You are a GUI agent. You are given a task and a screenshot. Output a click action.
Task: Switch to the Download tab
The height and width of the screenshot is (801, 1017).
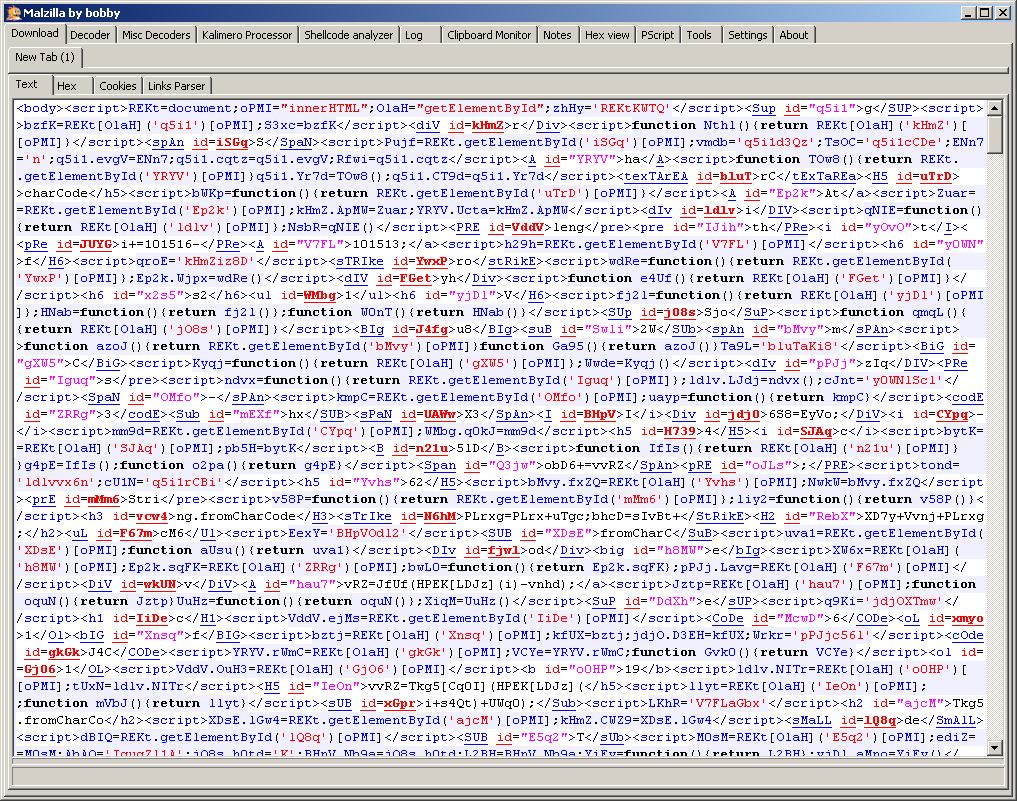(x=35, y=34)
